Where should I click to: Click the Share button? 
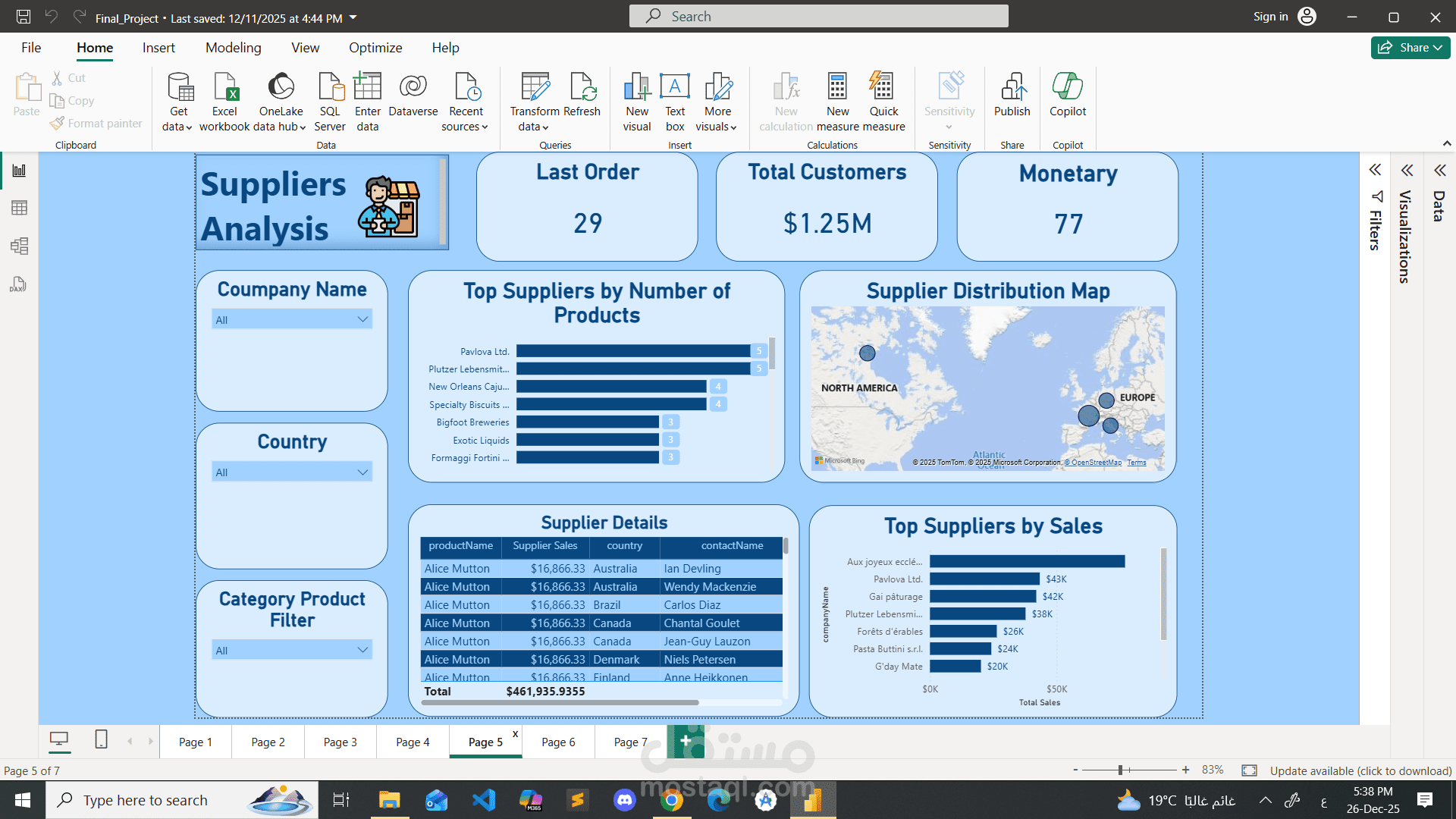pyautogui.click(x=1410, y=48)
